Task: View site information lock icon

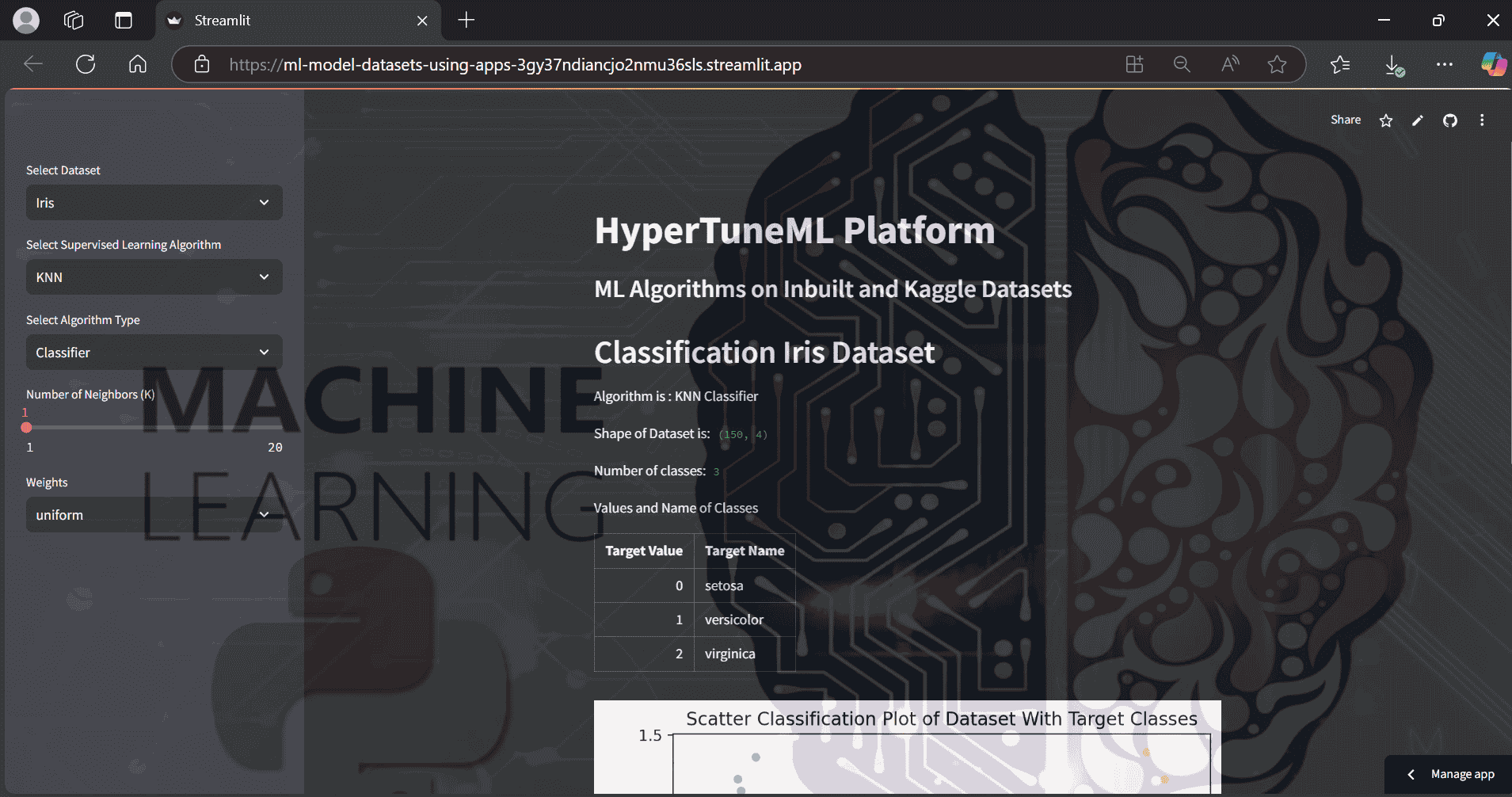Action: click(x=202, y=64)
